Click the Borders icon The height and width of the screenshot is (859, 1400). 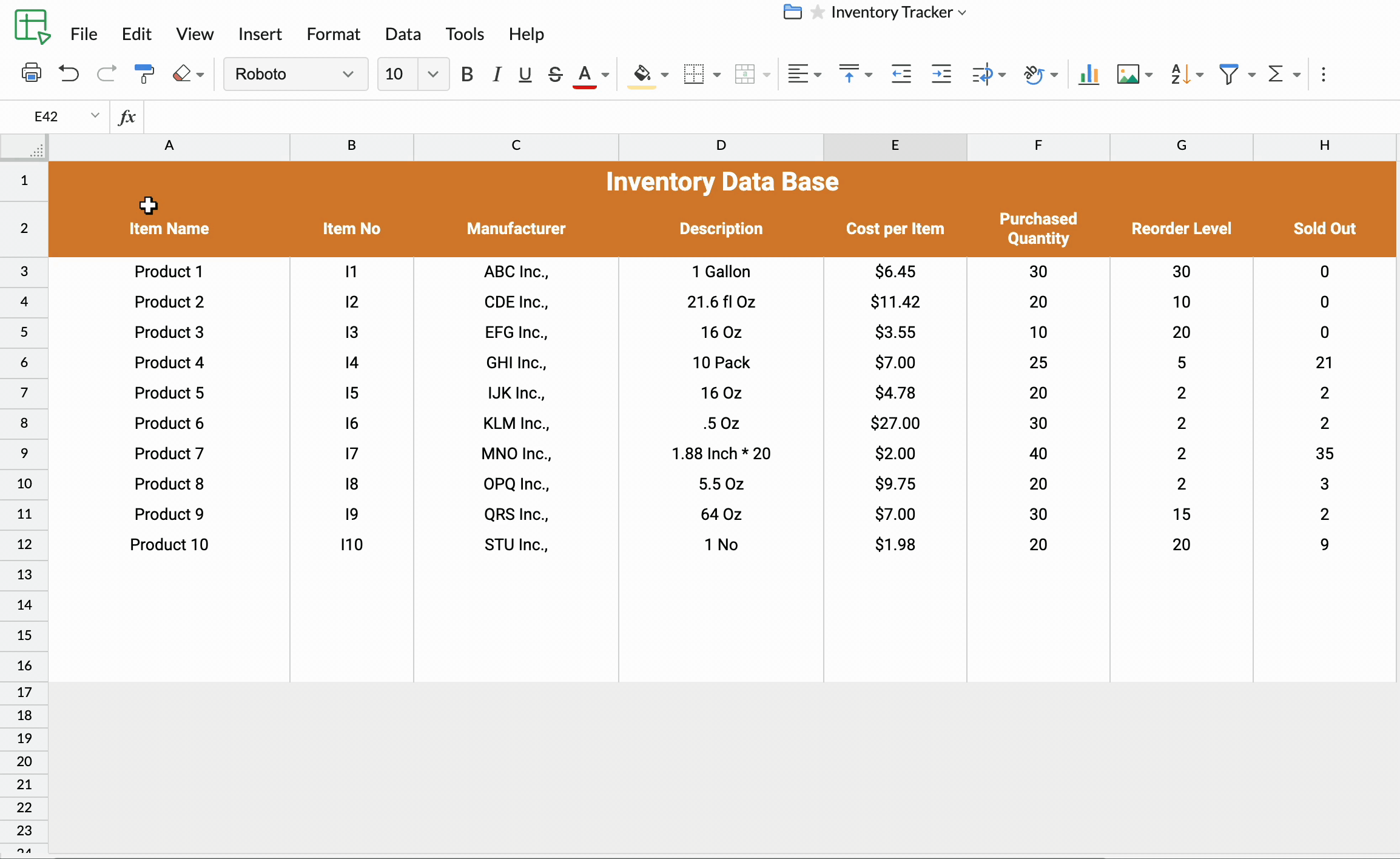click(693, 74)
